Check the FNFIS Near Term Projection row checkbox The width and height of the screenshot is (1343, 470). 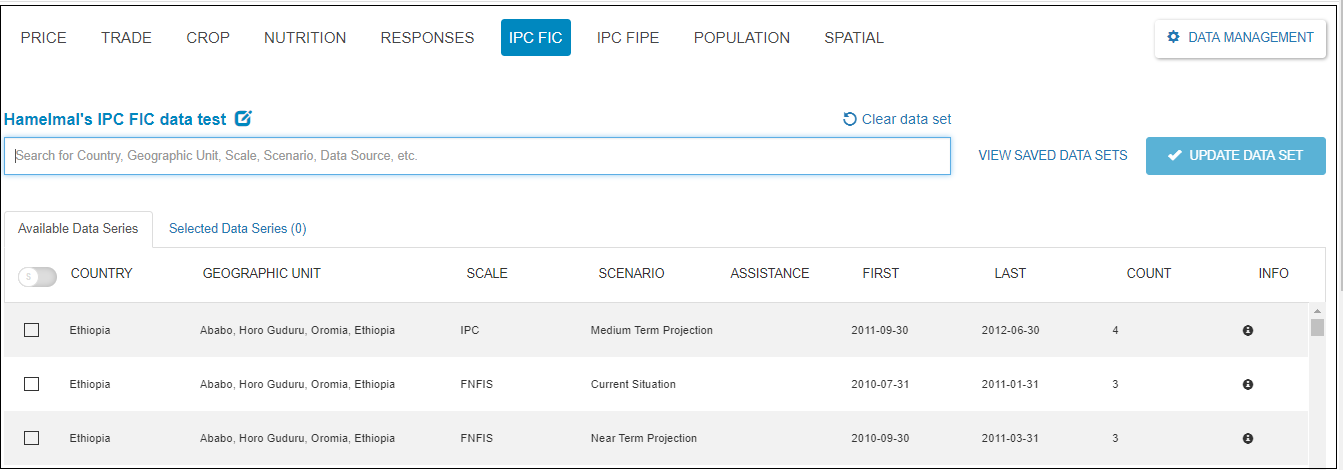[x=31, y=438]
